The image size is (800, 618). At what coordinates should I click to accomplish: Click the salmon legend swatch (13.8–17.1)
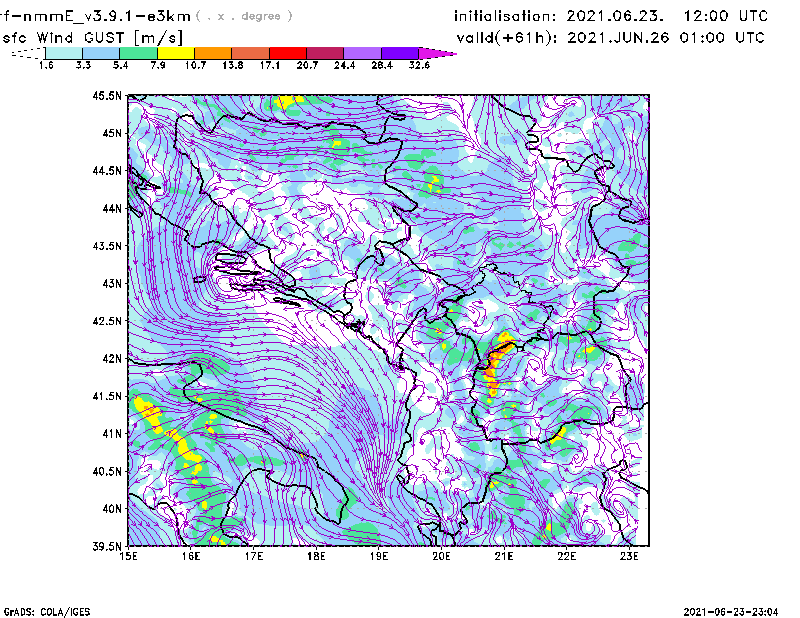click(x=251, y=53)
